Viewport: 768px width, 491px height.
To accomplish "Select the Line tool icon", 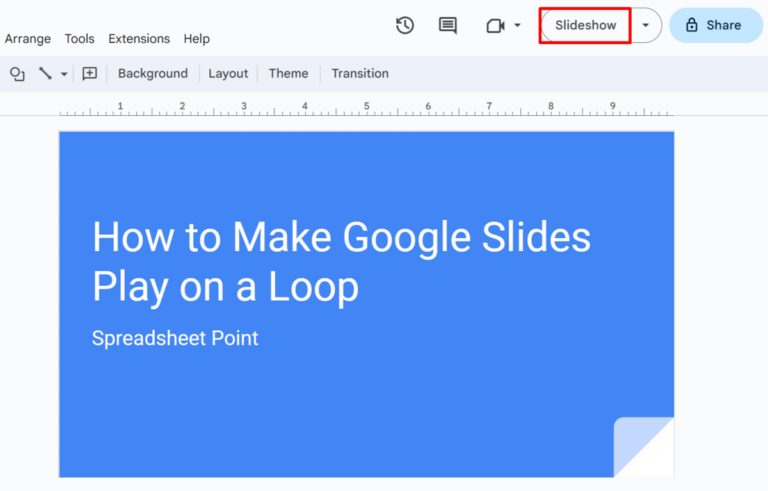I will (x=45, y=74).
